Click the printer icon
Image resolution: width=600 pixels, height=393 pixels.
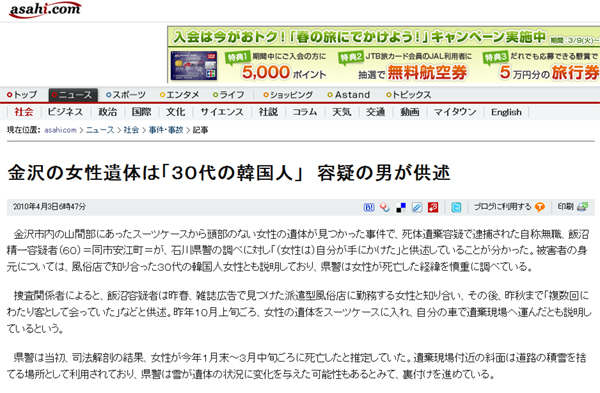point(582,207)
